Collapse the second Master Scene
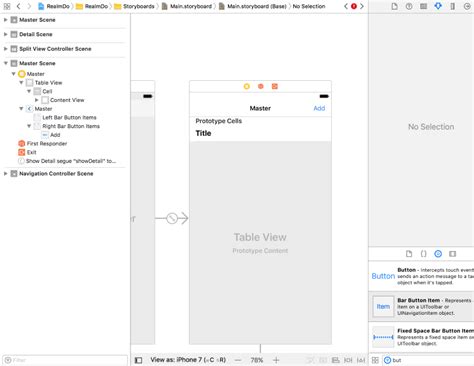This screenshot has height=366, width=474. 5,63
